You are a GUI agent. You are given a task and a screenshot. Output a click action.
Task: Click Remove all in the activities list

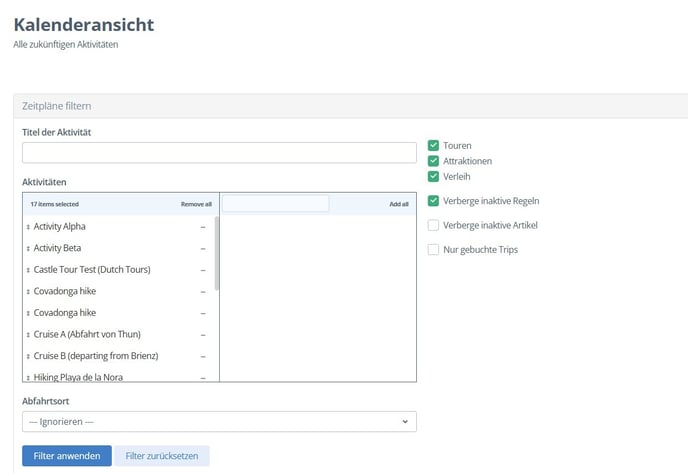[x=196, y=204]
